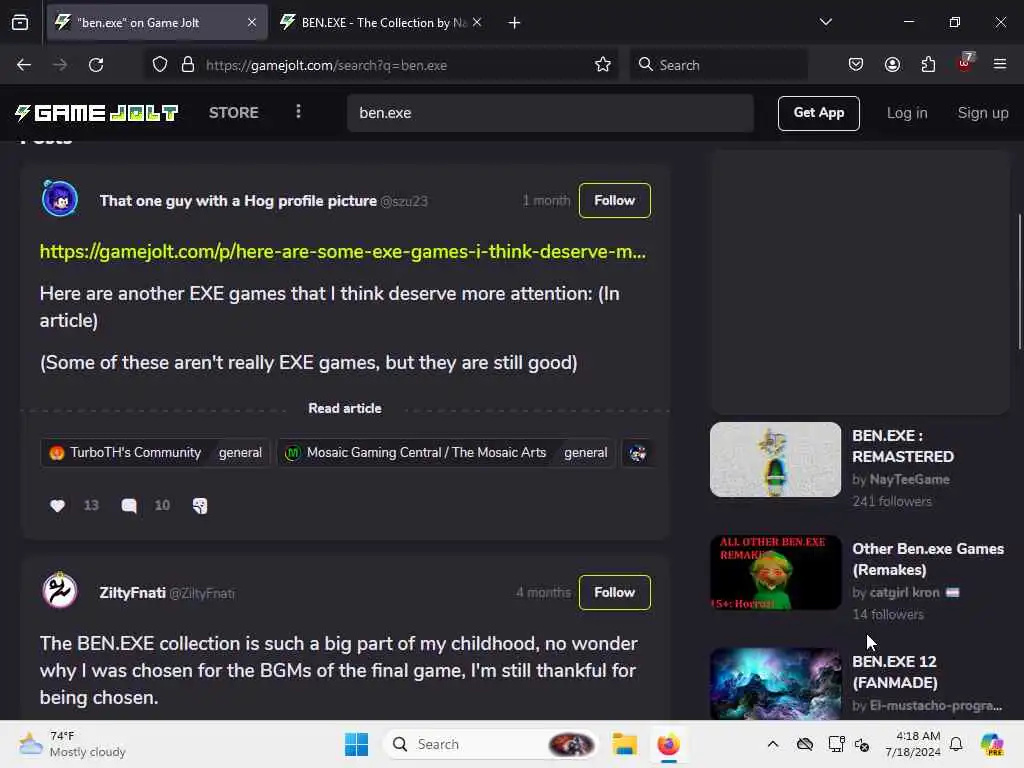
Task: Click the sticker icon on the first post
Action: pos(200,505)
